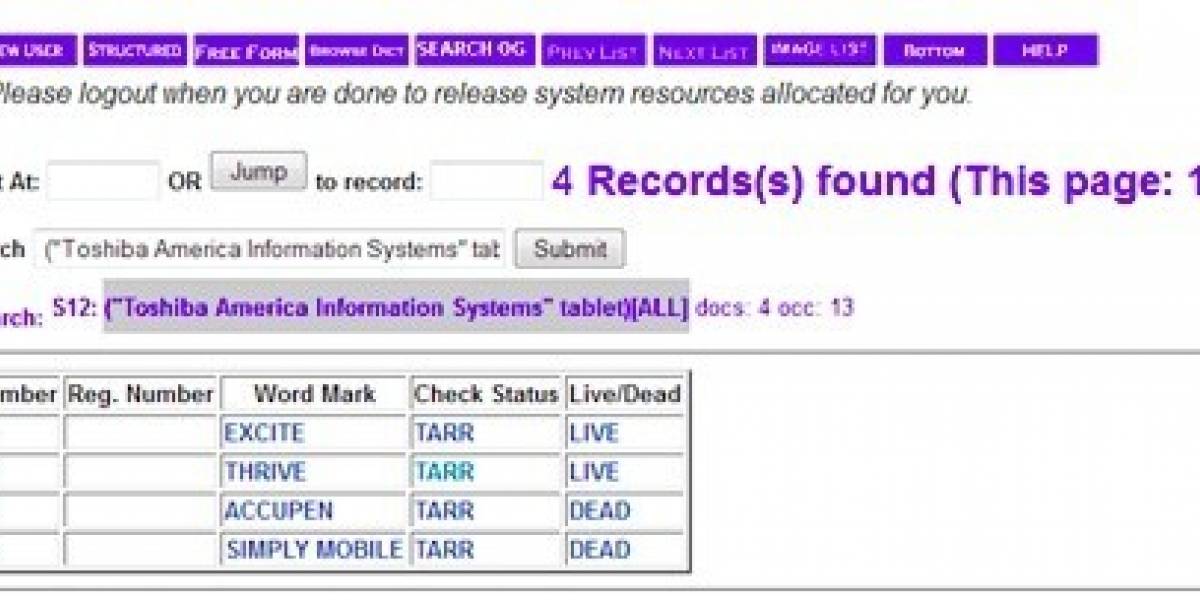Click the Reg. Number column header

(140, 394)
